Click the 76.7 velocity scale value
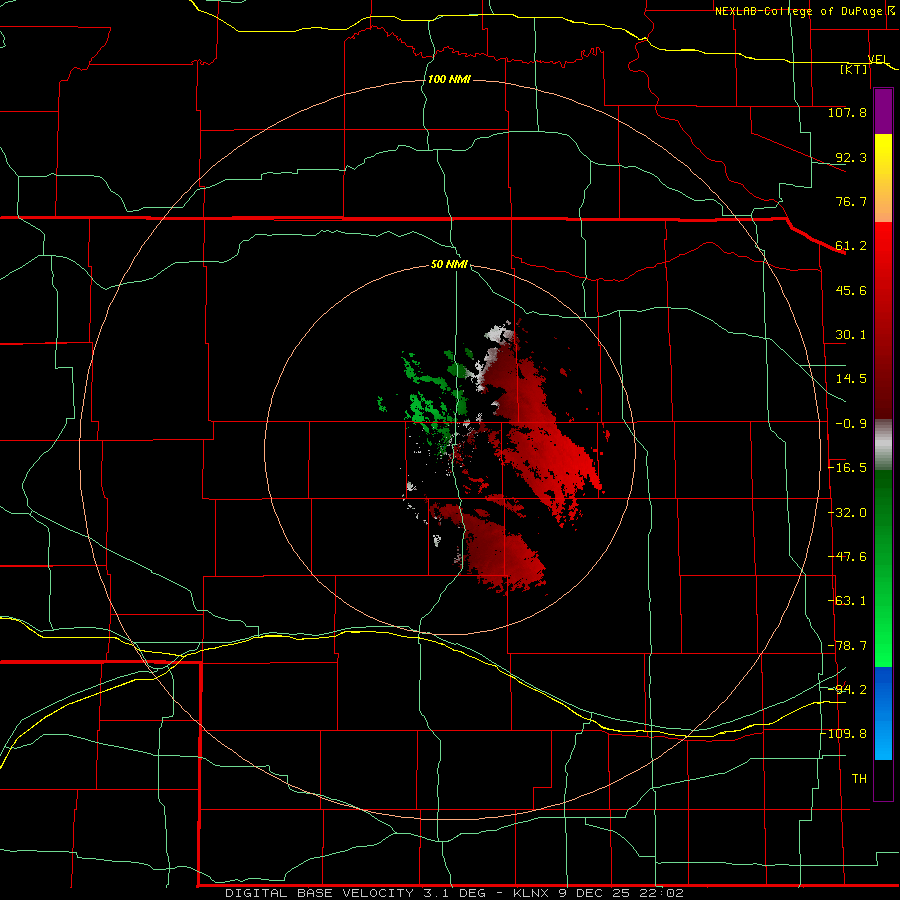The image size is (900, 900). 851,201
